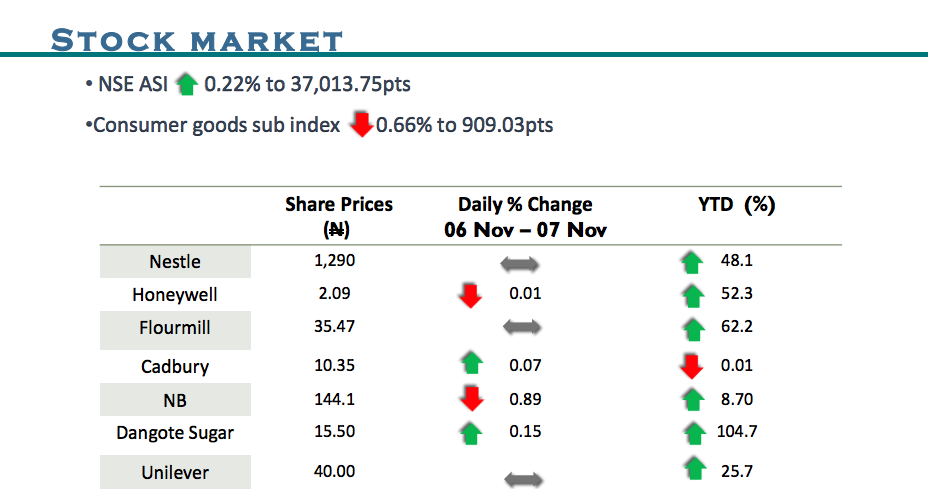The image size is (928, 489).
Task: Click the Daily % Change column header
Action: pyautogui.click(x=525, y=216)
